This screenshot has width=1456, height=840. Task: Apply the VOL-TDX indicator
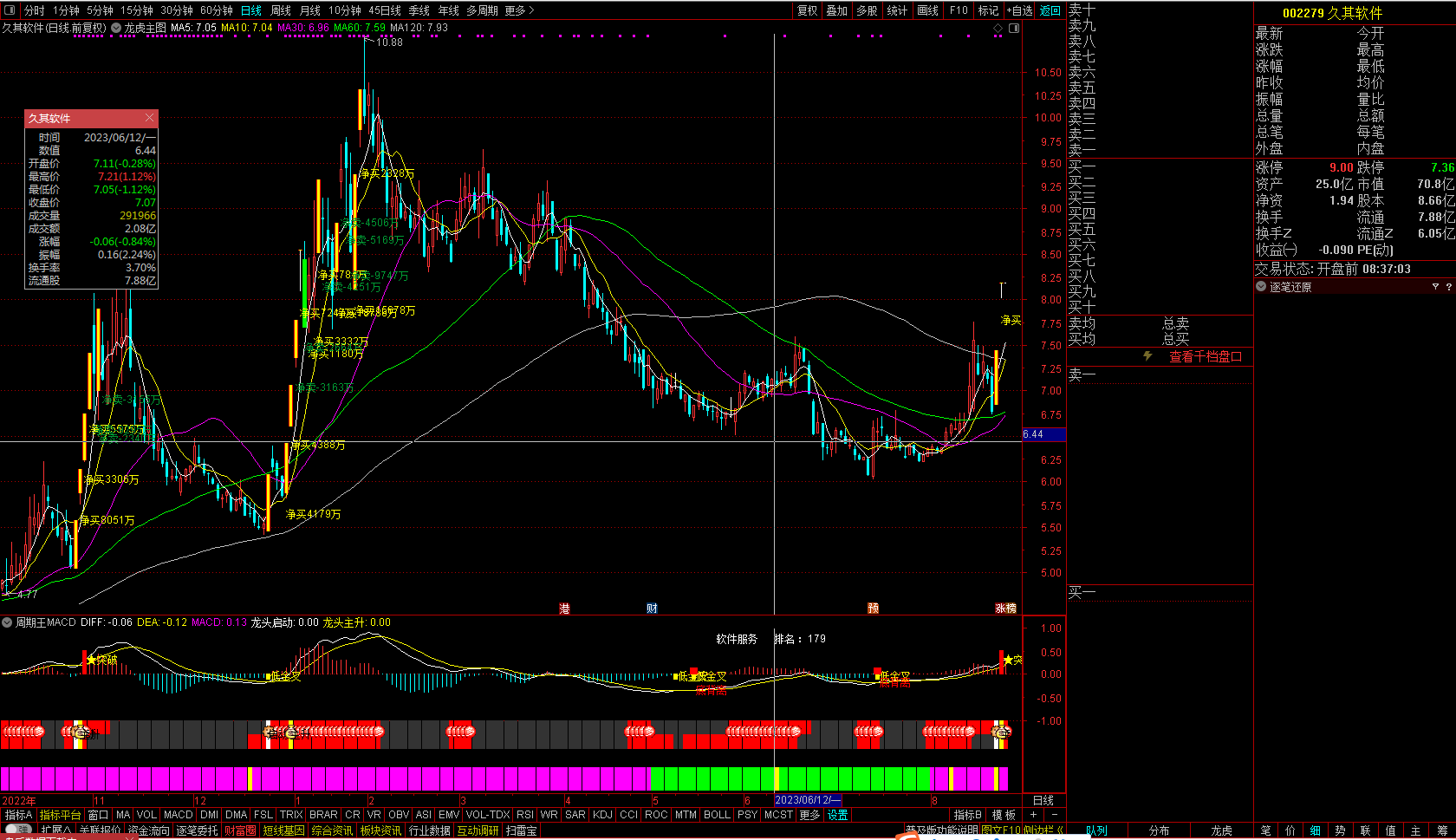click(x=488, y=815)
